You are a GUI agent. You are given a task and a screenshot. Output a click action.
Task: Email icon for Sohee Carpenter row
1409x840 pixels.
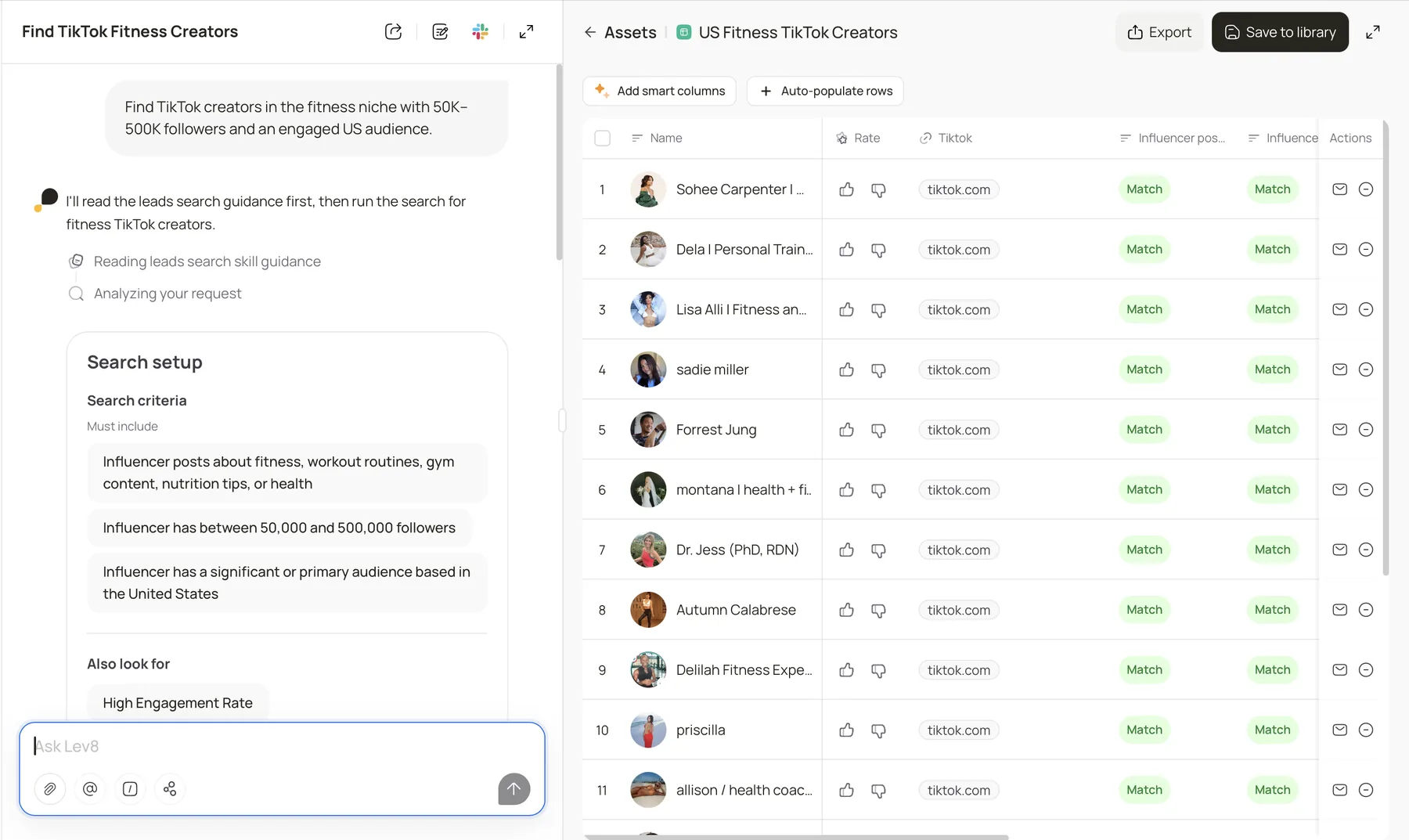point(1339,189)
